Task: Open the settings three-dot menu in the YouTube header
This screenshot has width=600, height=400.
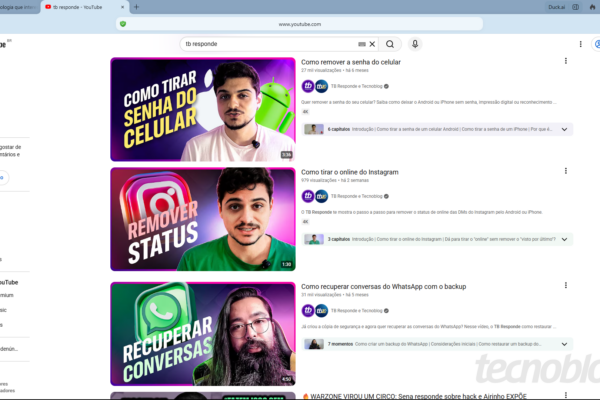Action: pyautogui.click(x=580, y=44)
